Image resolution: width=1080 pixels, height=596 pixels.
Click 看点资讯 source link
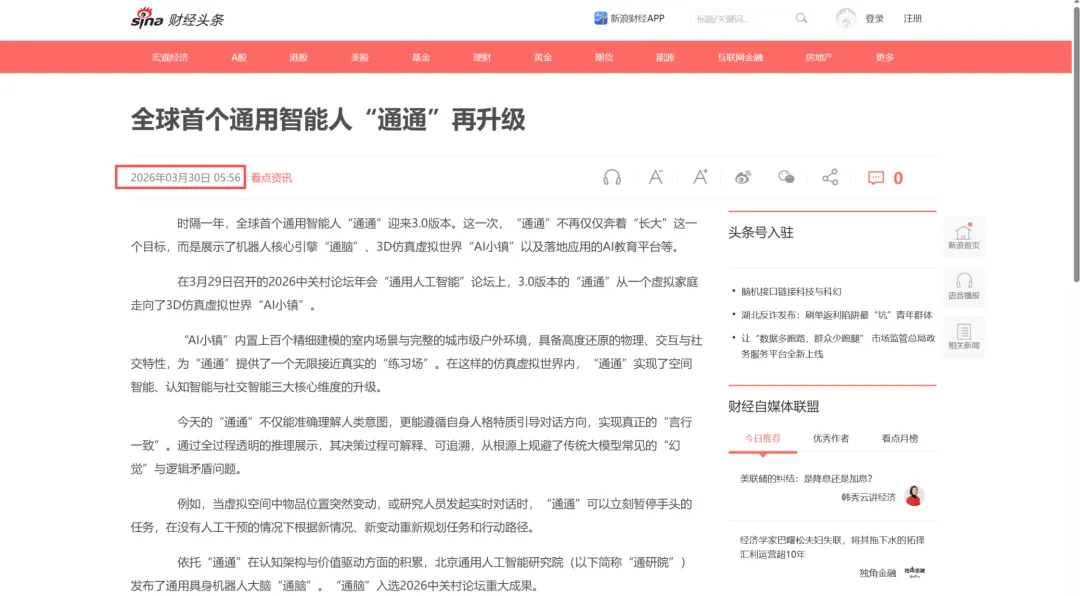point(271,178)
